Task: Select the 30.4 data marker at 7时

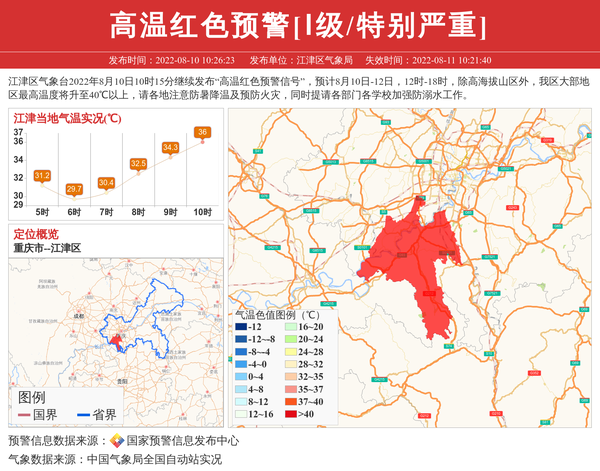Action: click(x=106, y=182)
